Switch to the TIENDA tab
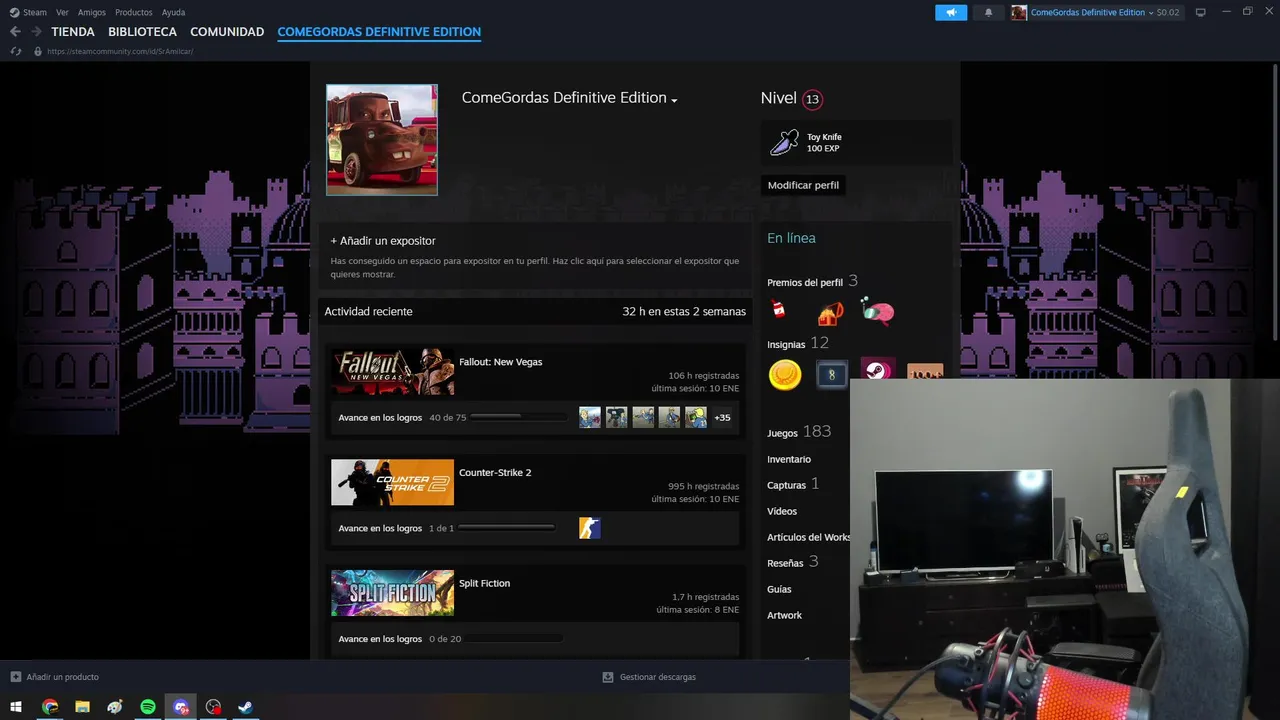The image size is (1280, 720). [x=73, y=32]
